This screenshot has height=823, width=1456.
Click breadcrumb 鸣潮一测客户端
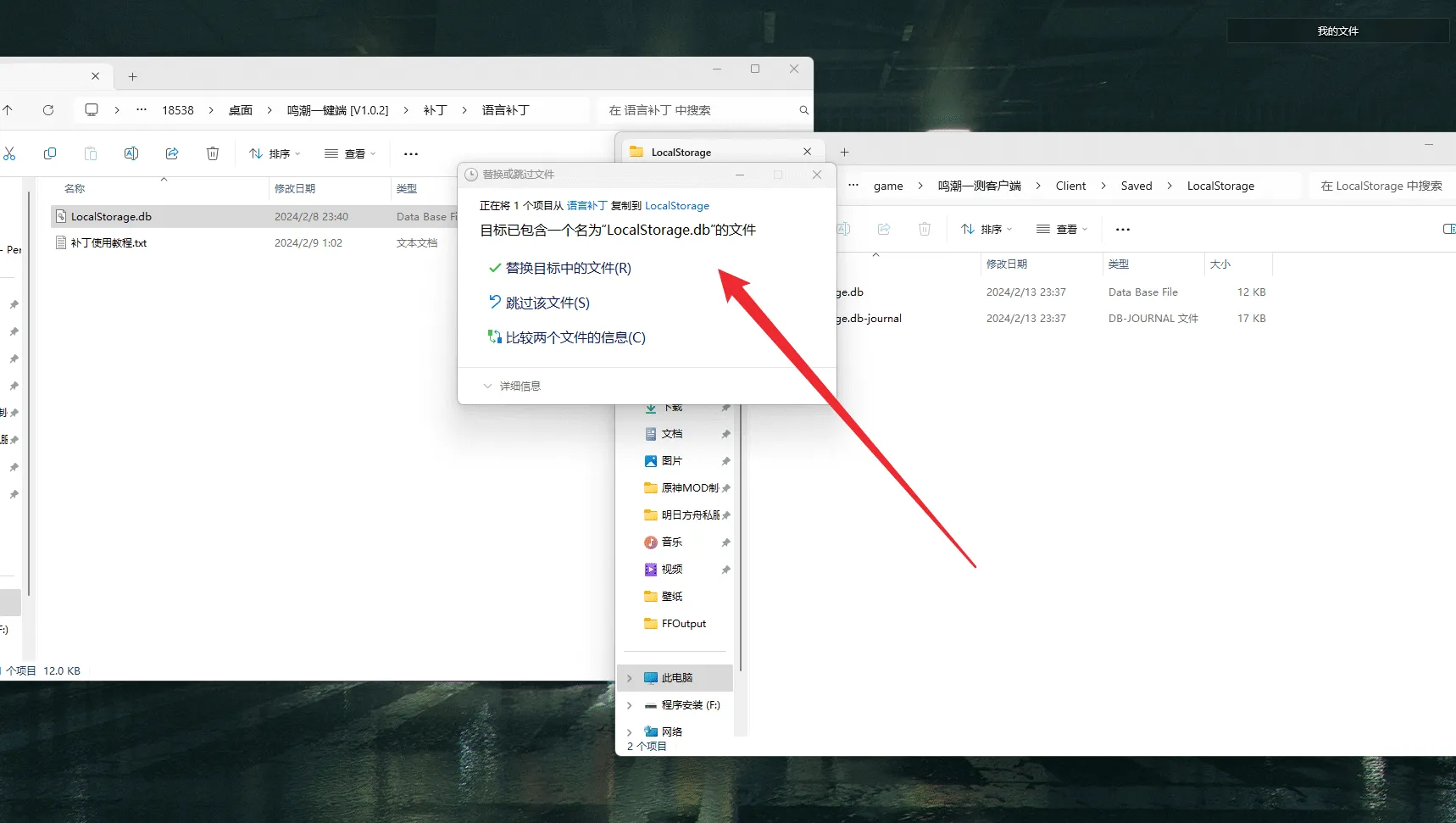pos(979,186)
